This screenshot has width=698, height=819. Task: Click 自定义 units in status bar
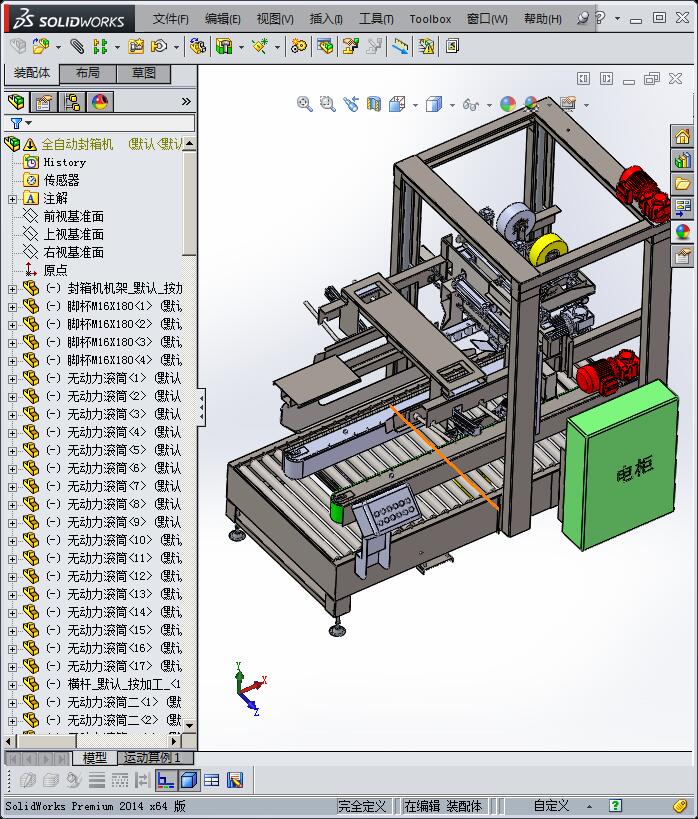click(551, 806)
